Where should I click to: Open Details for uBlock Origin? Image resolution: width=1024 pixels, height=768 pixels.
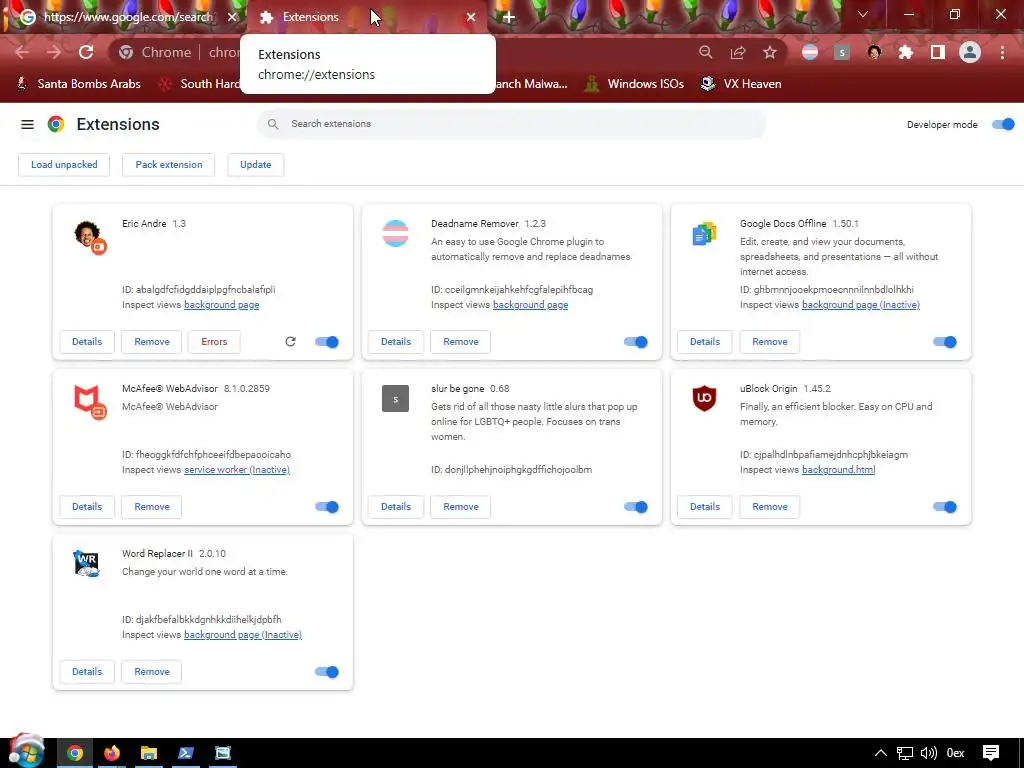[x=705, y=507]
